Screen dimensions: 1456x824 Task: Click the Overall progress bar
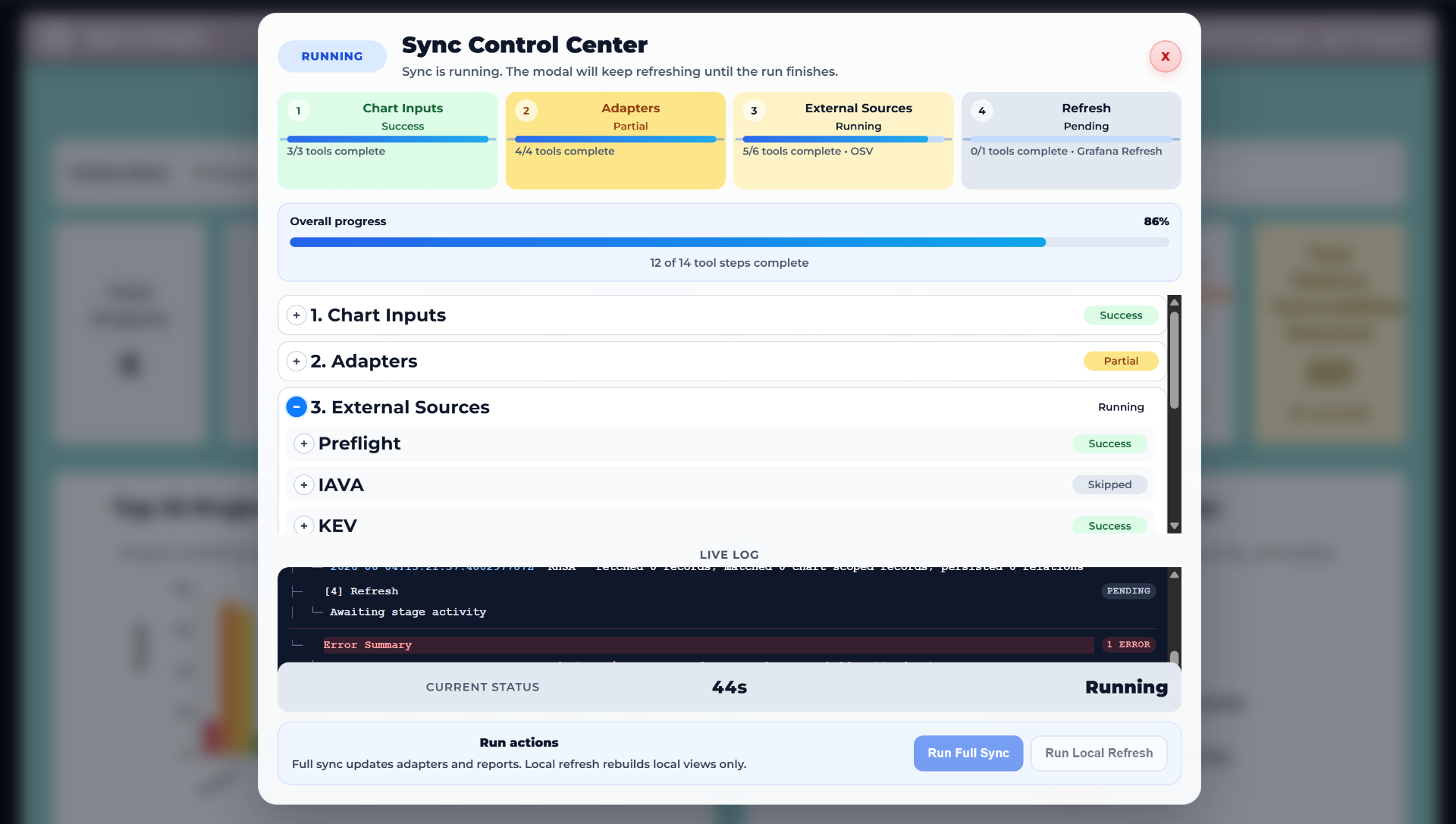tap(729, 243)
